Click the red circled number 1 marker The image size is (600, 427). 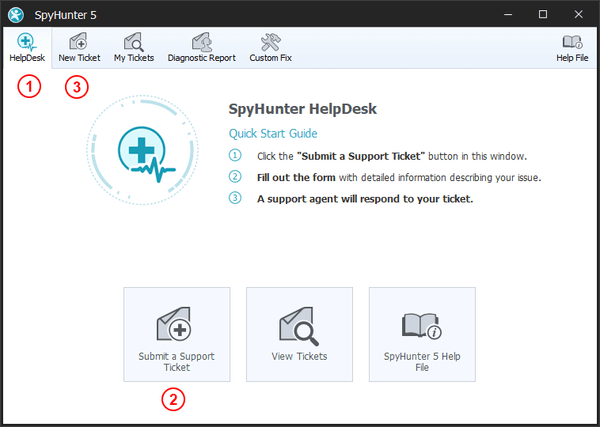click(x=31, y=87)
